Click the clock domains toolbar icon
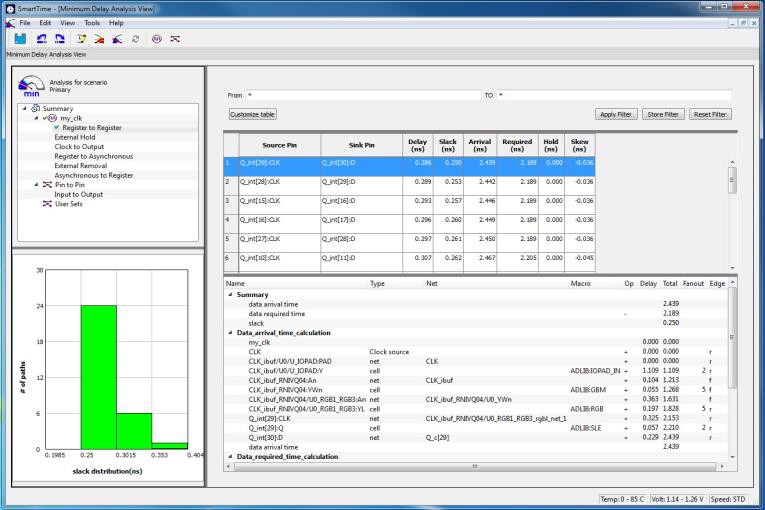This screenshot has width=765, height=510. click(158, 39)
